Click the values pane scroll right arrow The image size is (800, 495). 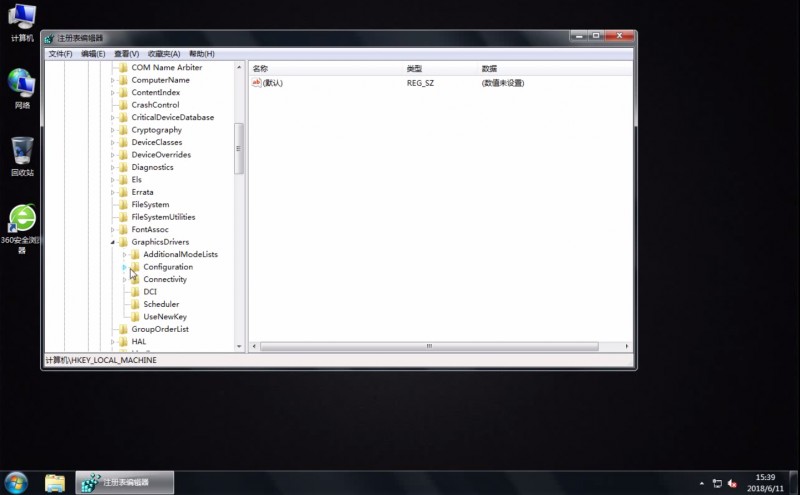point(627,346)
